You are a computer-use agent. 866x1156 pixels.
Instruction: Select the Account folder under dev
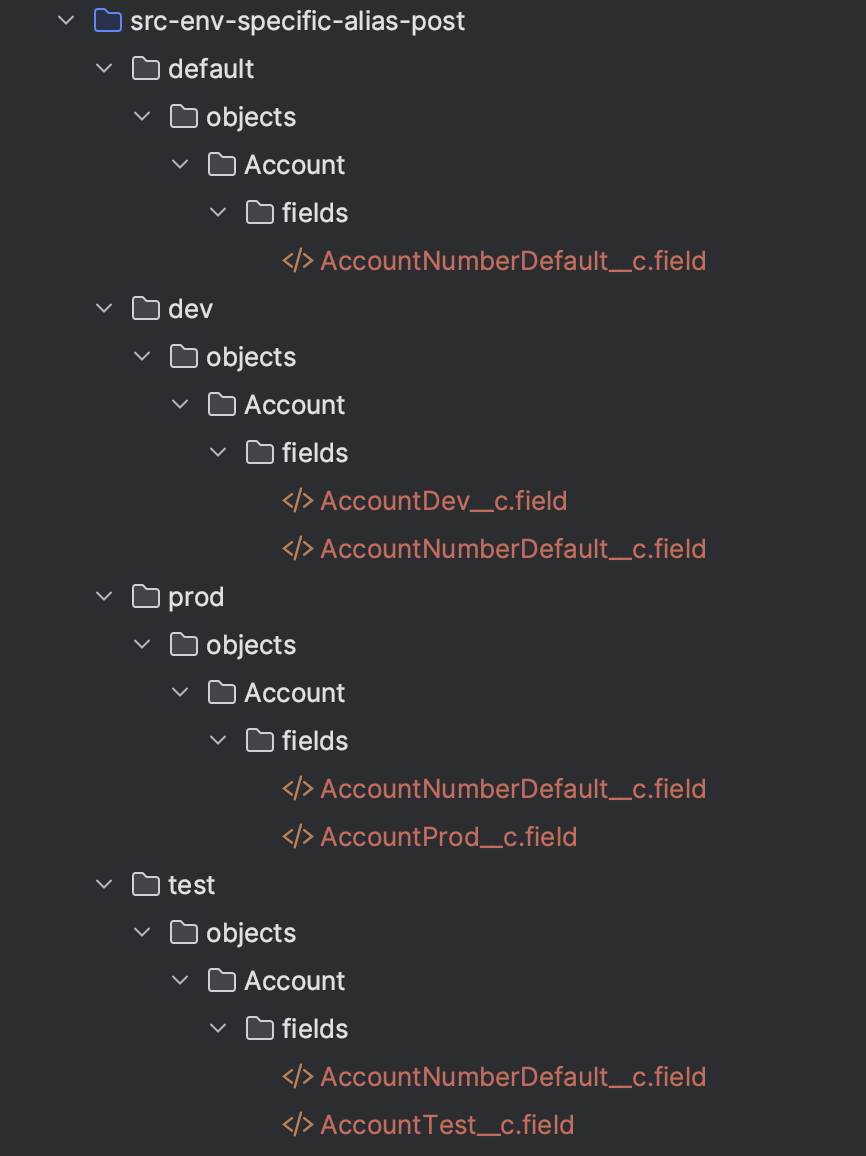[x=294, y=405]
